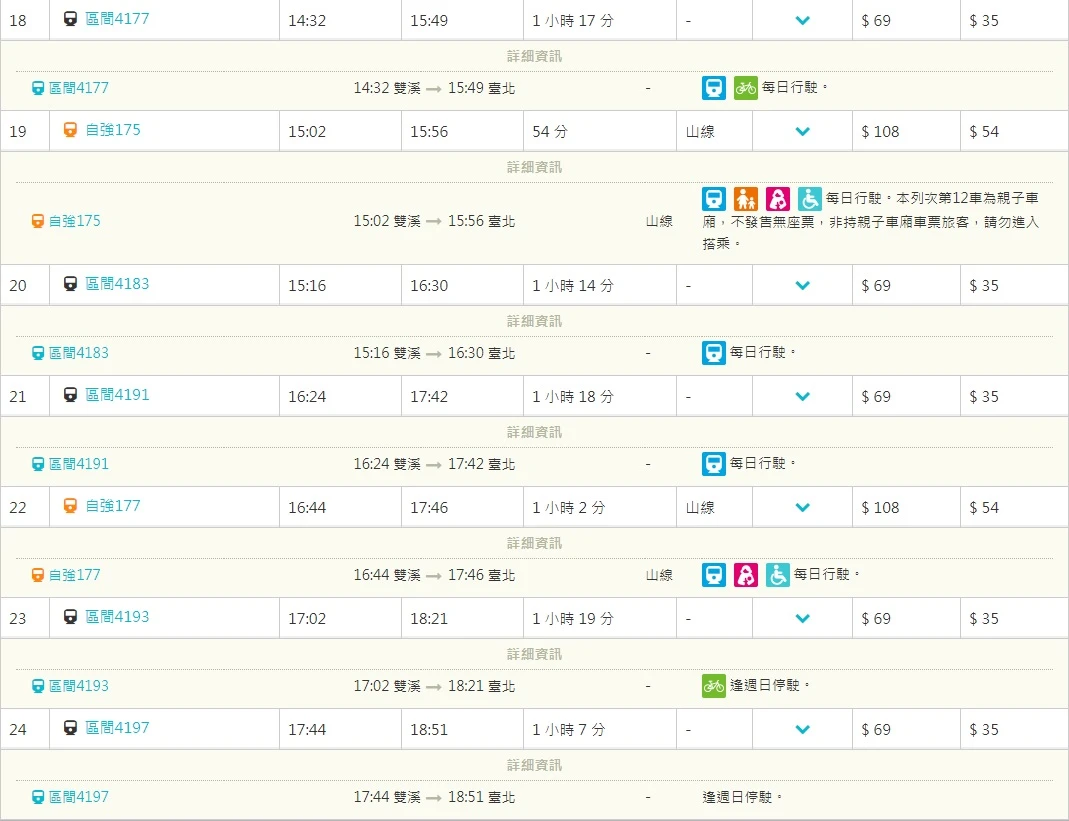Select the $ 54 fare in row 22
Viewport: 1069px width, 821px height.
(984, 508)
